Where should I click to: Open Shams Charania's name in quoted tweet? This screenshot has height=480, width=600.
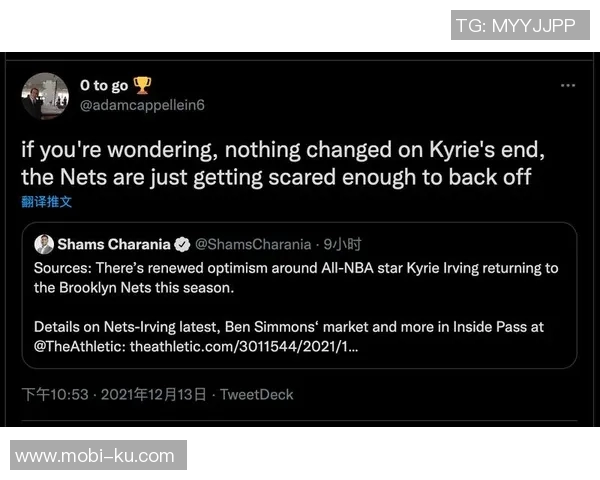[114, 244]
